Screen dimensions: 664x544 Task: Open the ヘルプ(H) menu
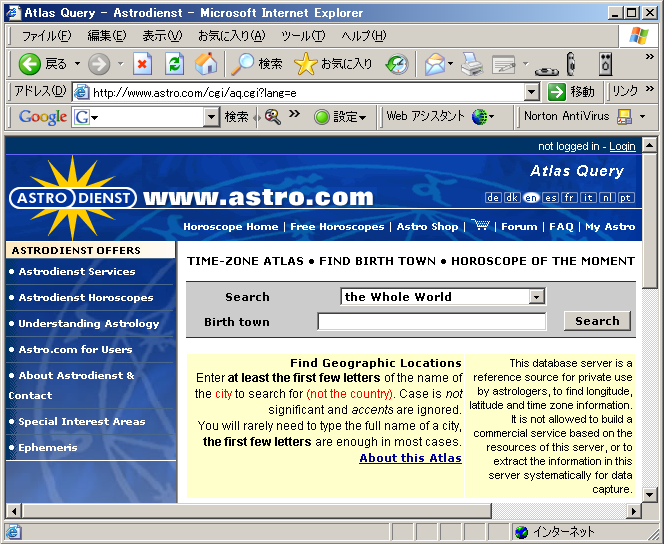pyautogui.click(x=364, y=36)
